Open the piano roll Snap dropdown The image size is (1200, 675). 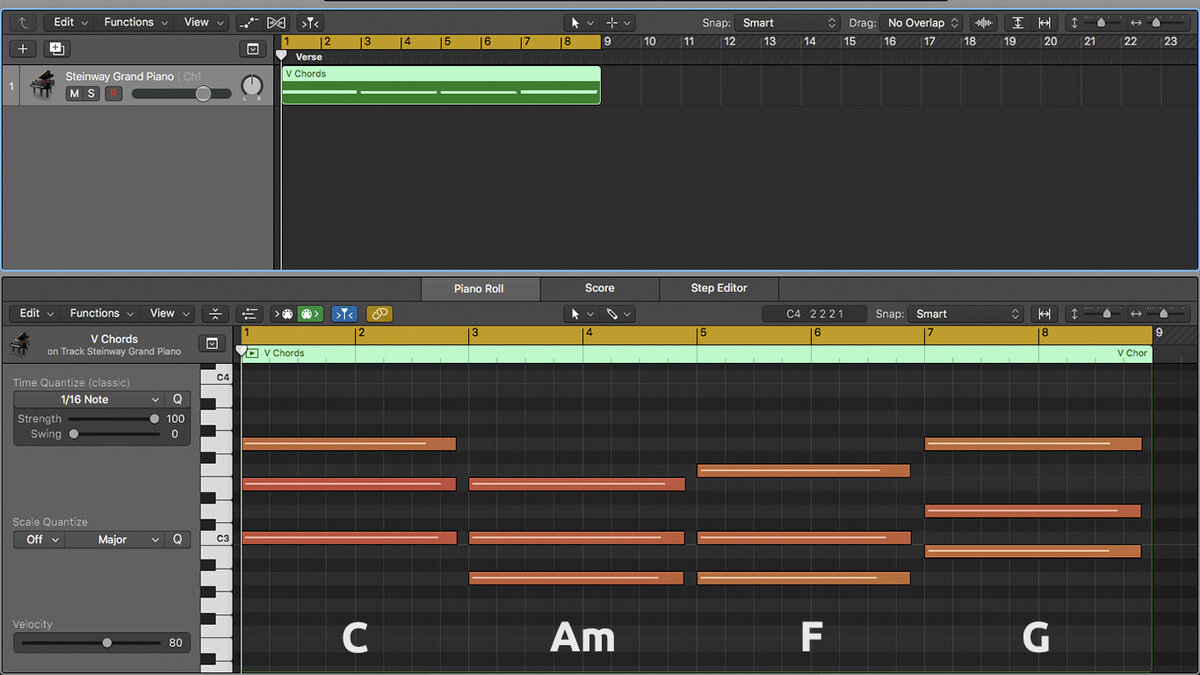[966, 314]
